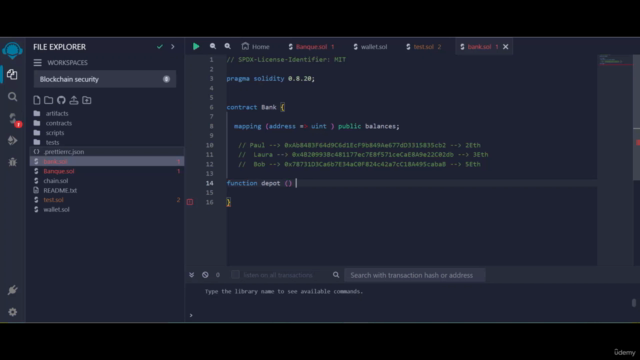
Task: Click the Paul address comment line
Action: [x=359, y=145]
